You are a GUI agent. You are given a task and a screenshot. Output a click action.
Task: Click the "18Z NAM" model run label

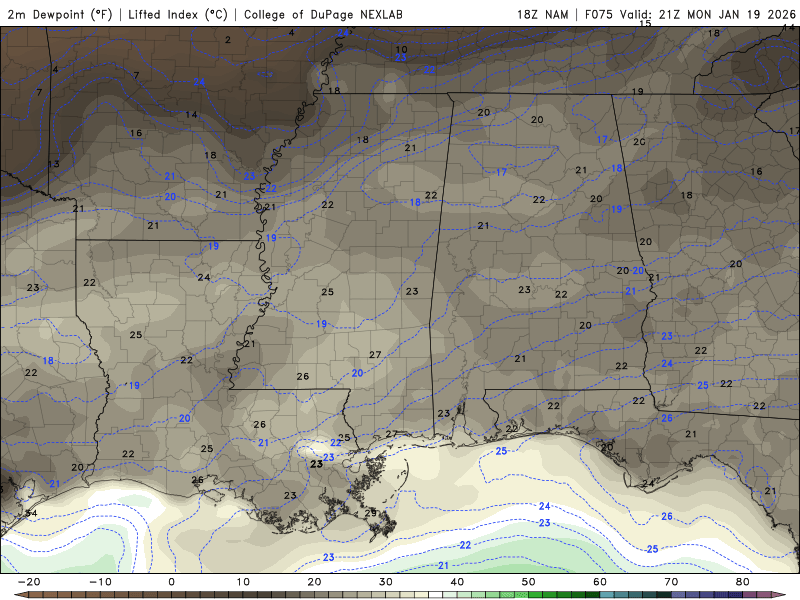coord(542,14)
